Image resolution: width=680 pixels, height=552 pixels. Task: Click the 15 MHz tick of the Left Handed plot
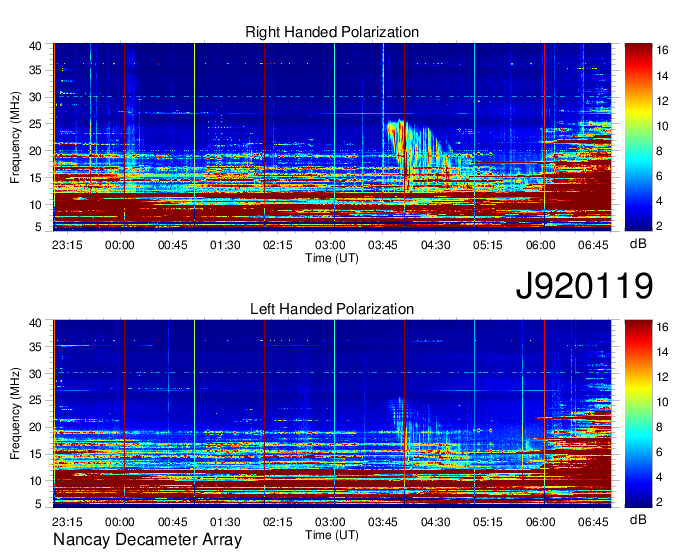click(35, 454)
